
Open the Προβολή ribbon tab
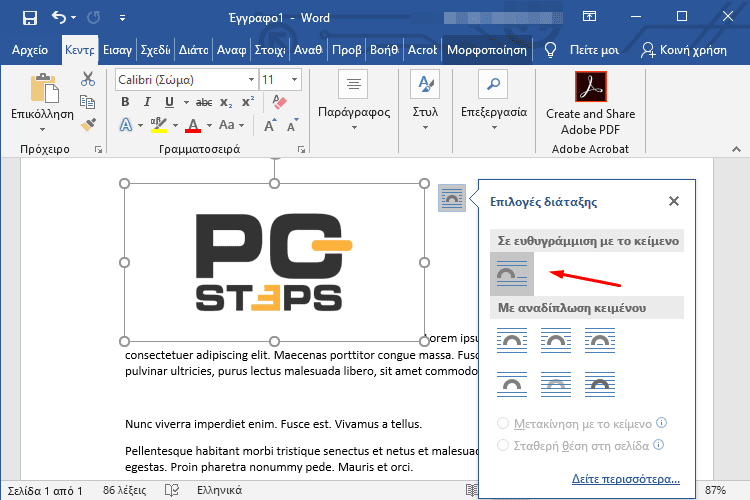346,50
